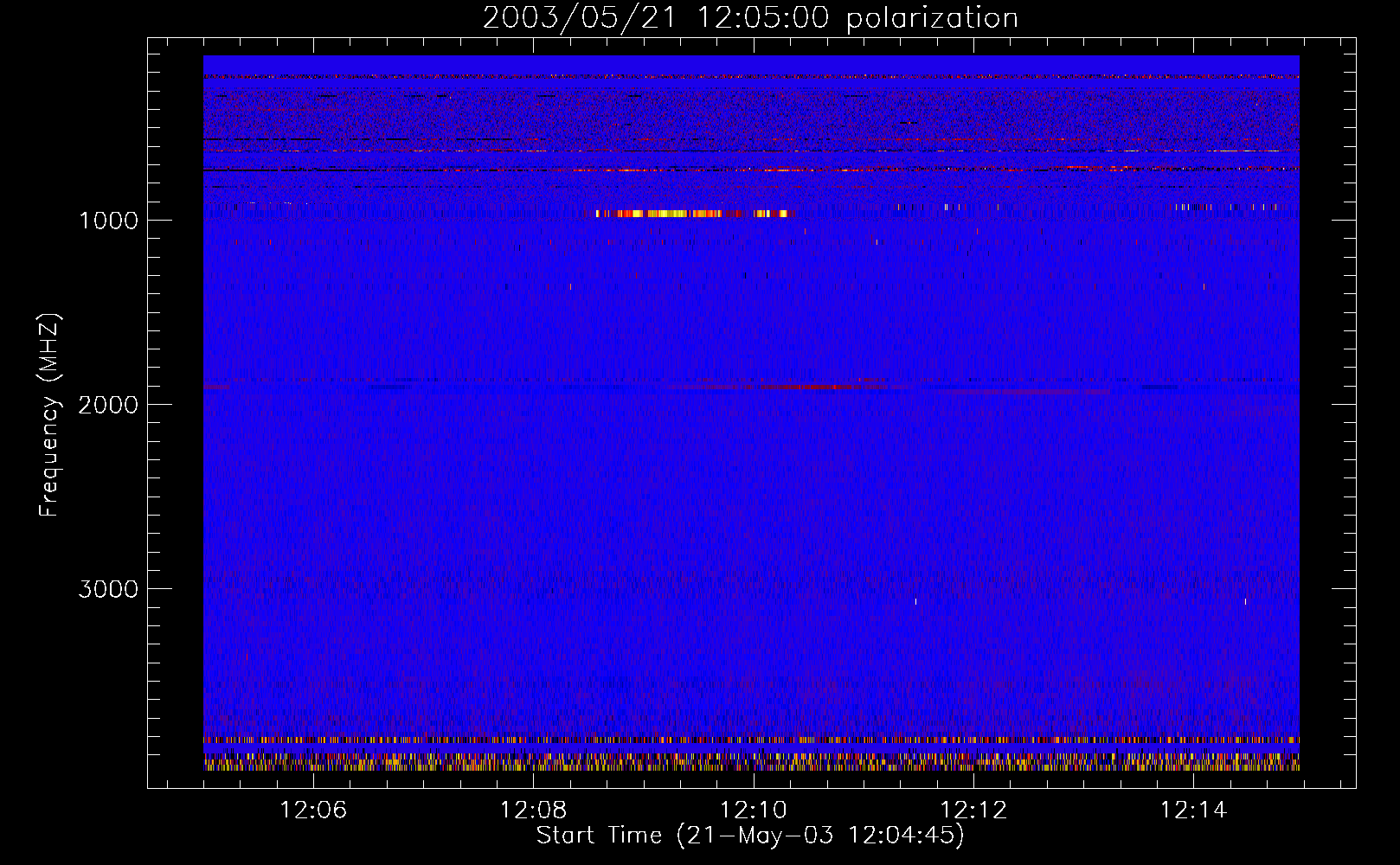Click the '2000' frequency tick label

tap(108, 405)
